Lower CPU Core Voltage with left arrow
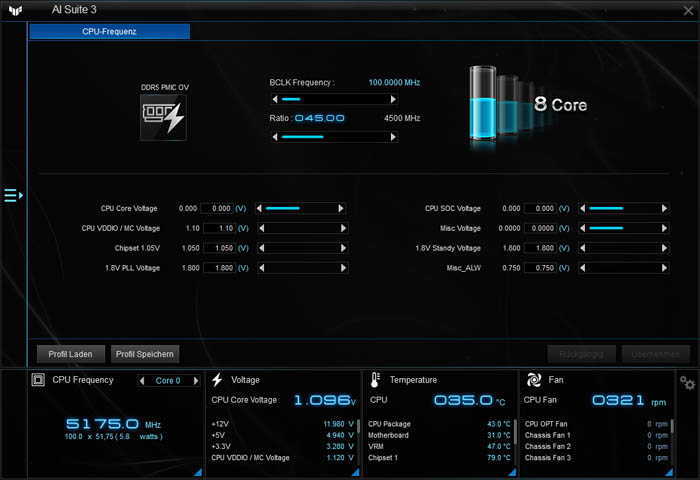 [x=259, y=208]
